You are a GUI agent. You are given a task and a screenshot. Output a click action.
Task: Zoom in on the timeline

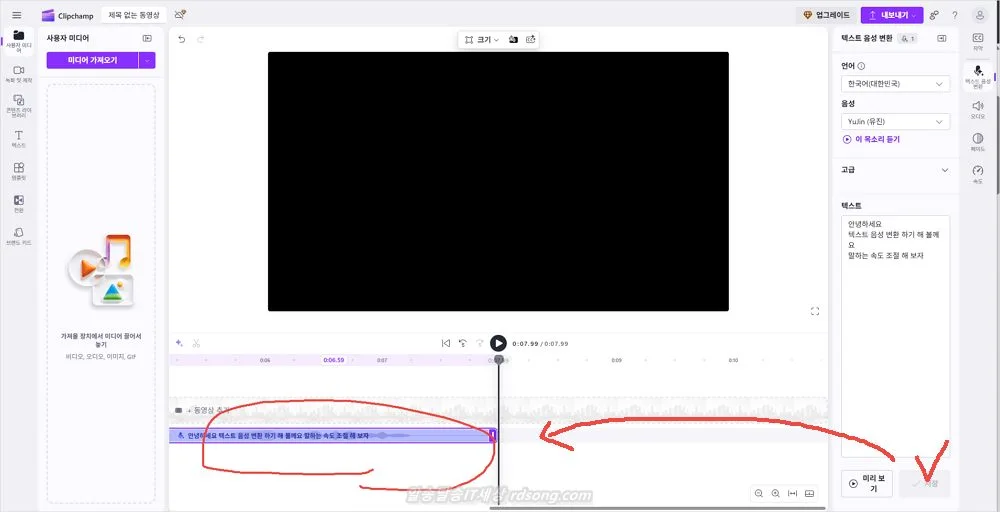click(776, 493)
